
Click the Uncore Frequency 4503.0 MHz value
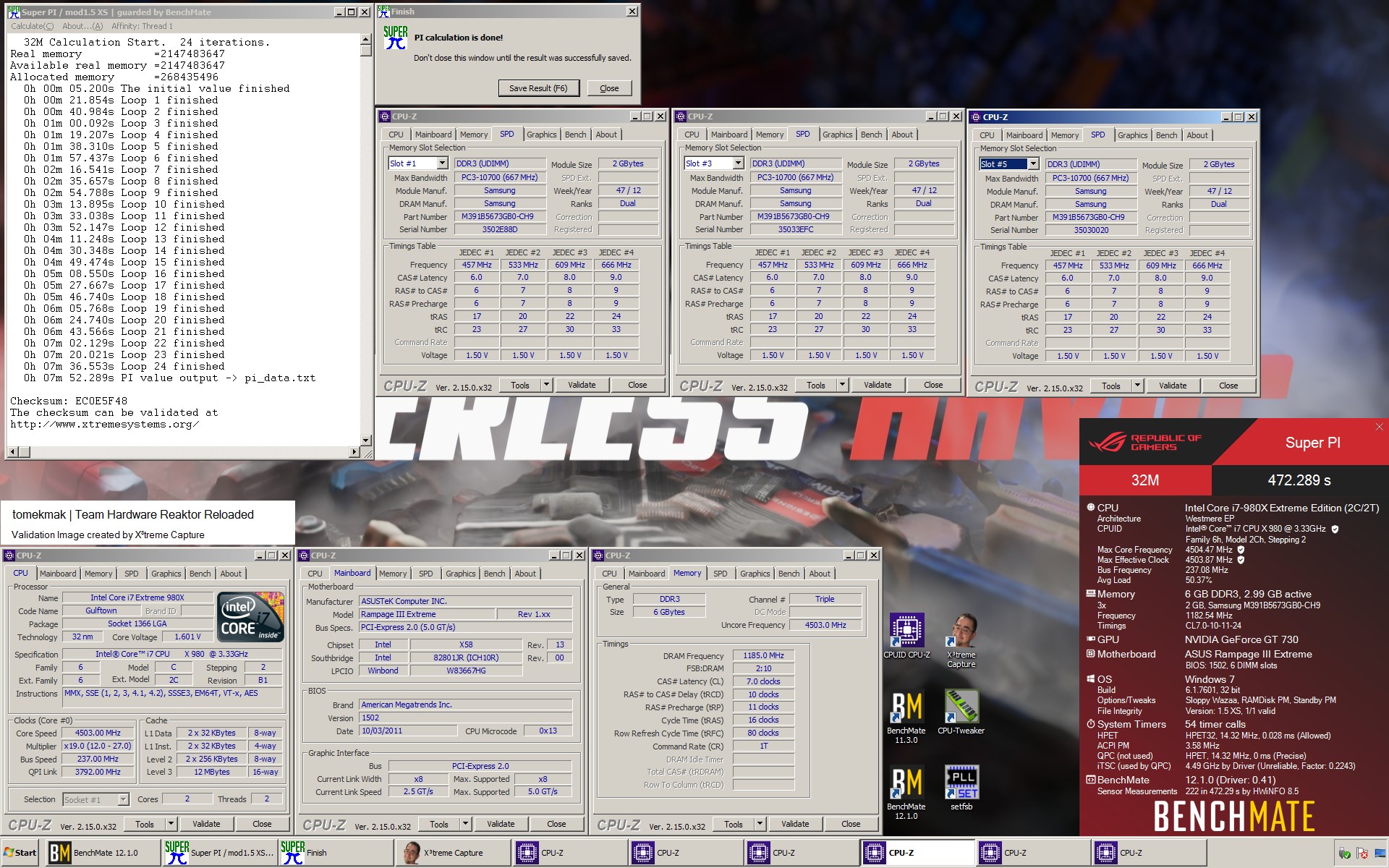tap(825, 625)
